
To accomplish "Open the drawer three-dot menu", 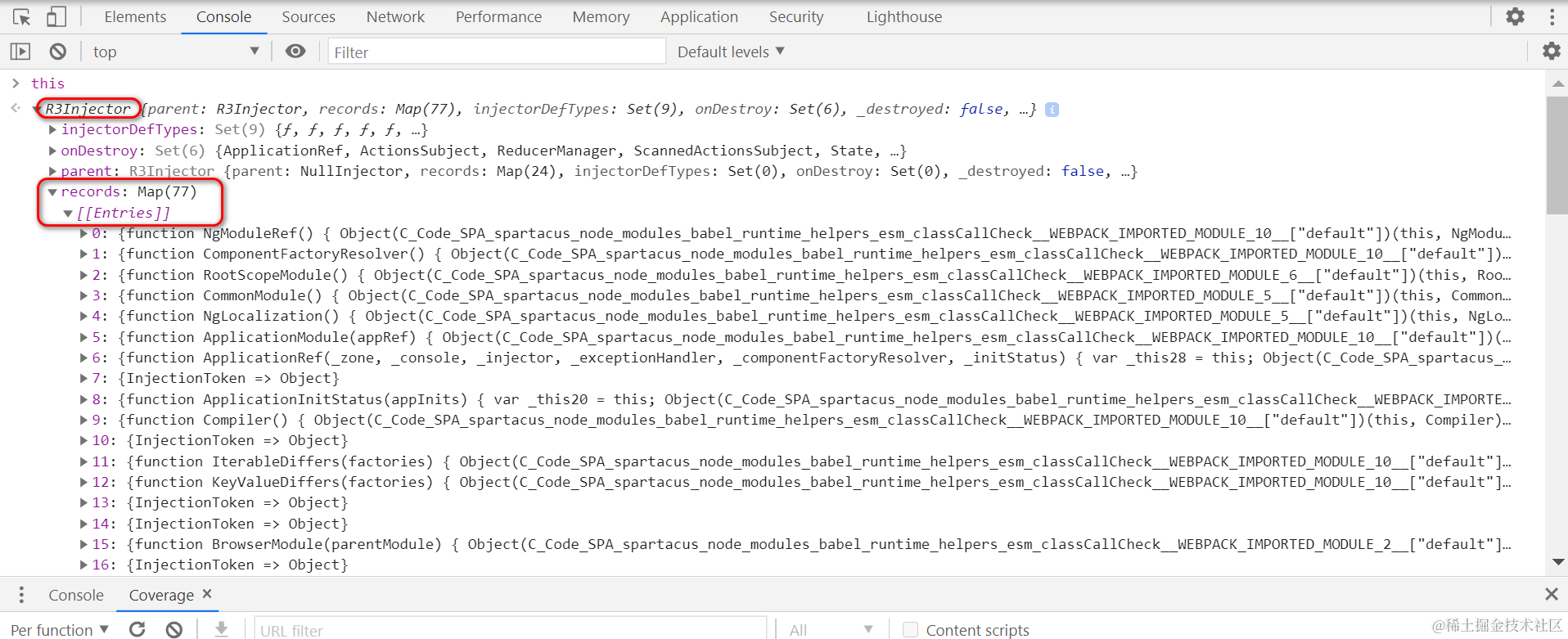I will [21, 595].
